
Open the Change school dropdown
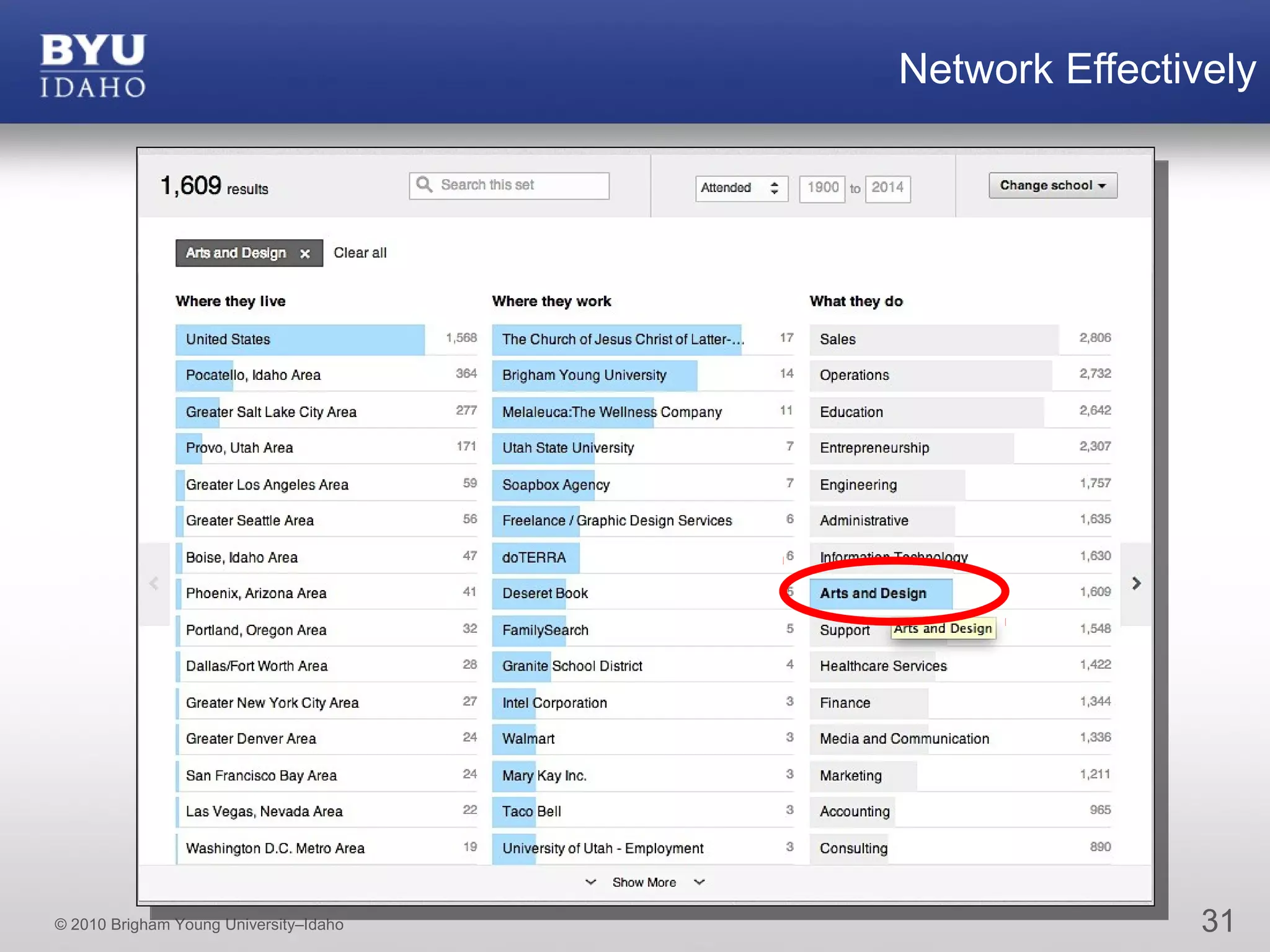(x=1052, y=185)
